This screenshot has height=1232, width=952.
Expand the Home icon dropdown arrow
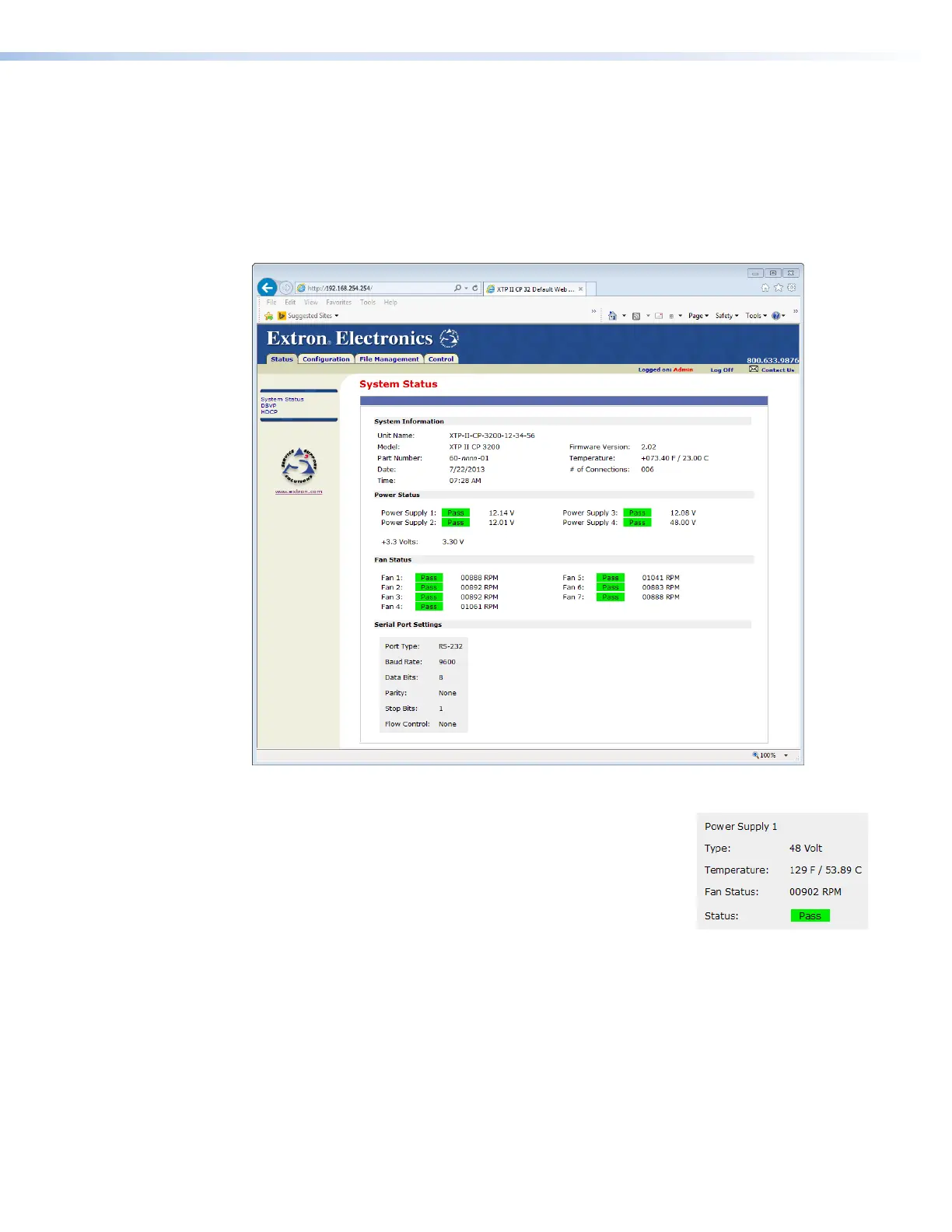coord(624,316)
